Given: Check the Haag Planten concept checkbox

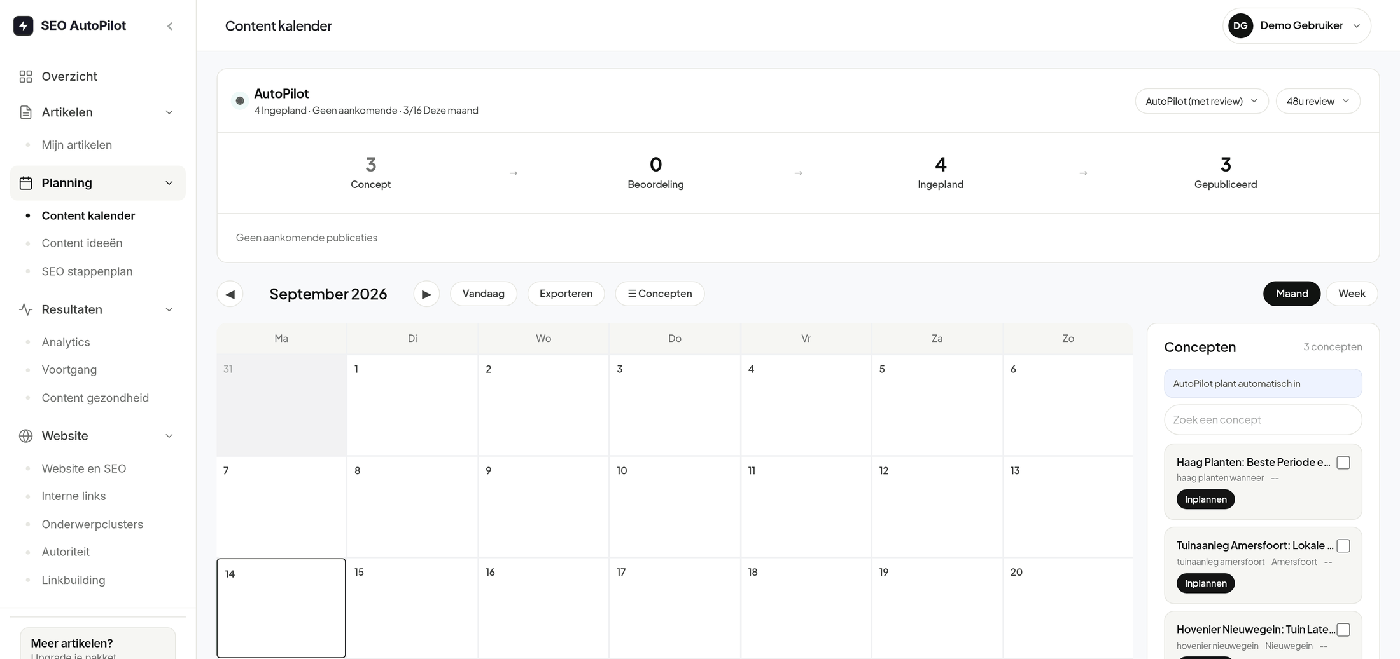Looking at the screenshot, I should [x=1343, y=463].
